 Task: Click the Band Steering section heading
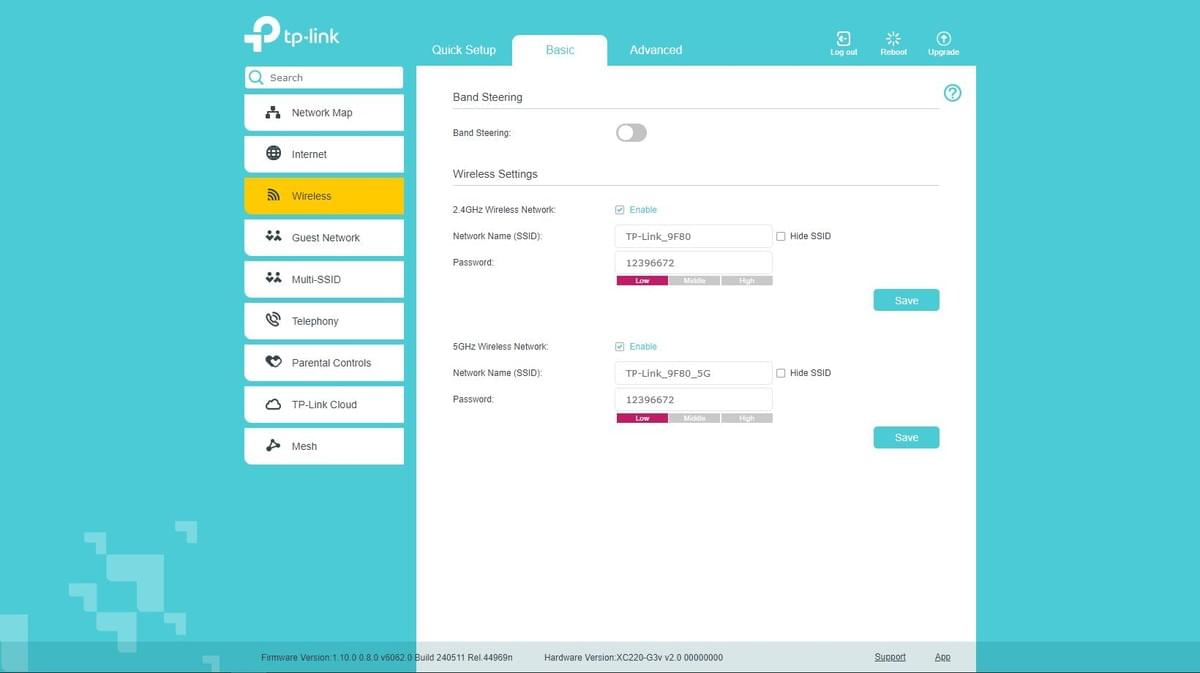(x=488, y=97)
